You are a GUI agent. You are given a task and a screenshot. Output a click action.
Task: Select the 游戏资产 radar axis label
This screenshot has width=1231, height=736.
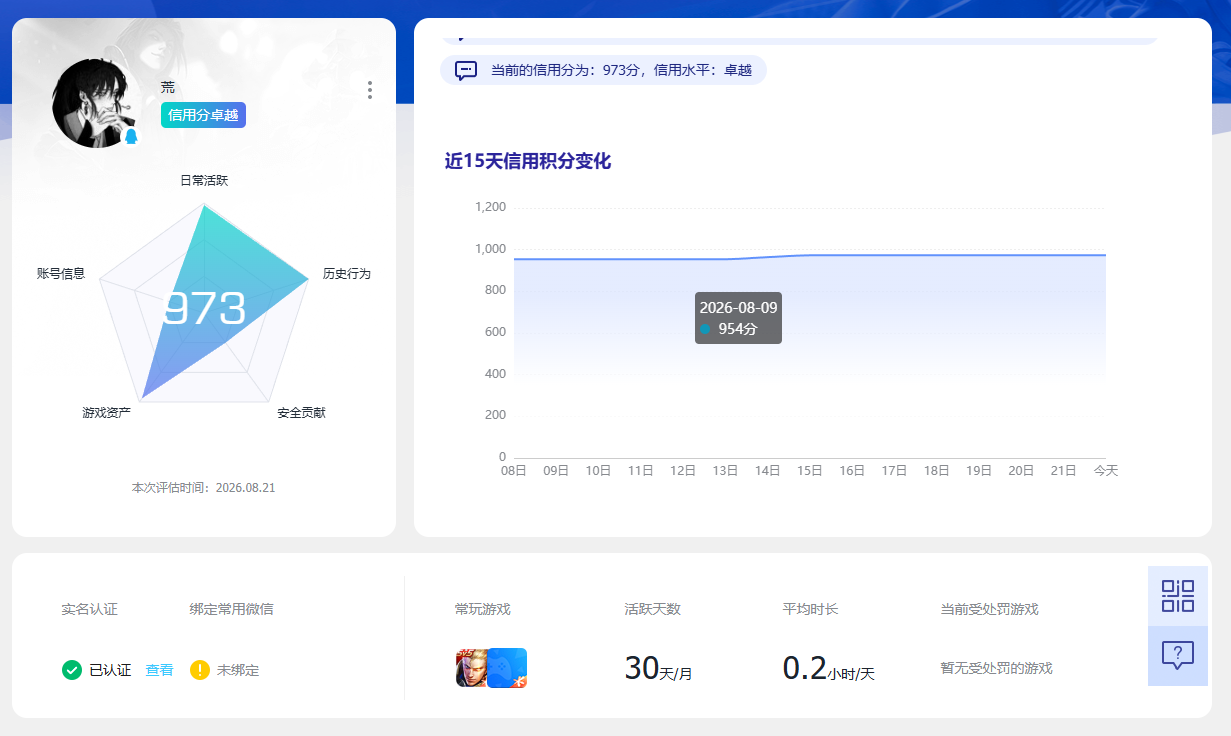pyautogui.click(x=107, y=413)
